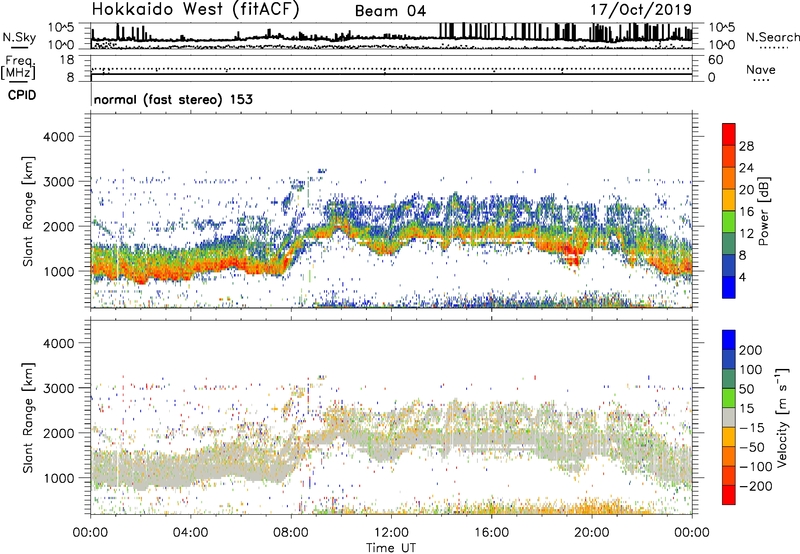Click "Slant Range [km]" beside the power panel
Viewport: 800px width, 554px height.
click(28, 211)
